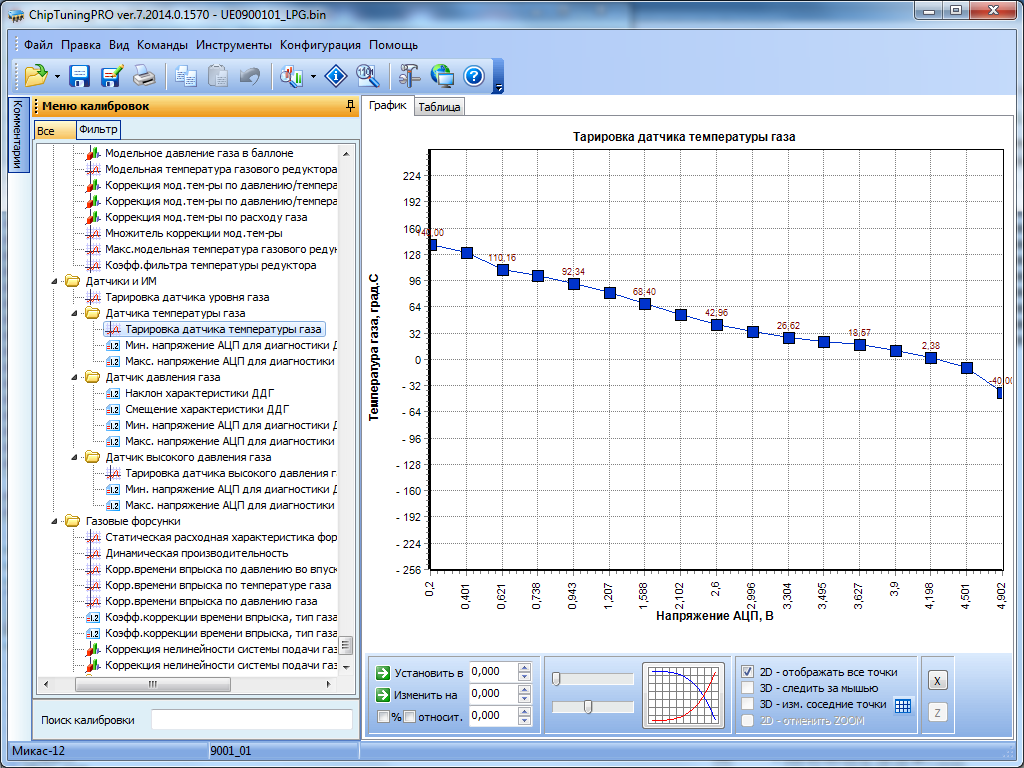Click the Save floppy disk icon
The height and width of the screenshot is (768, 1024).
[80, 75]
